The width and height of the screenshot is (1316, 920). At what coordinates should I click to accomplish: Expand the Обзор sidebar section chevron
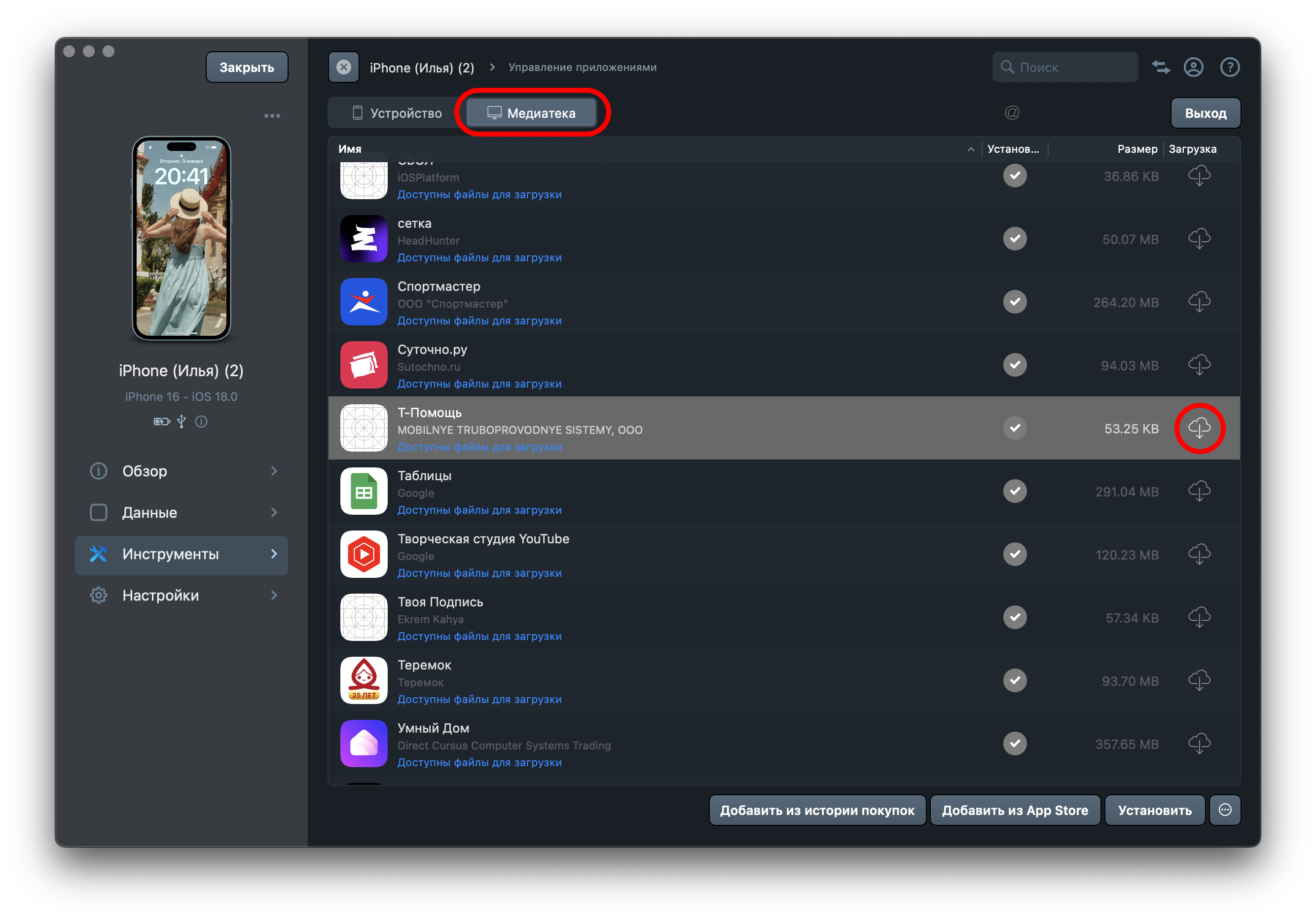tap(274, 471)
